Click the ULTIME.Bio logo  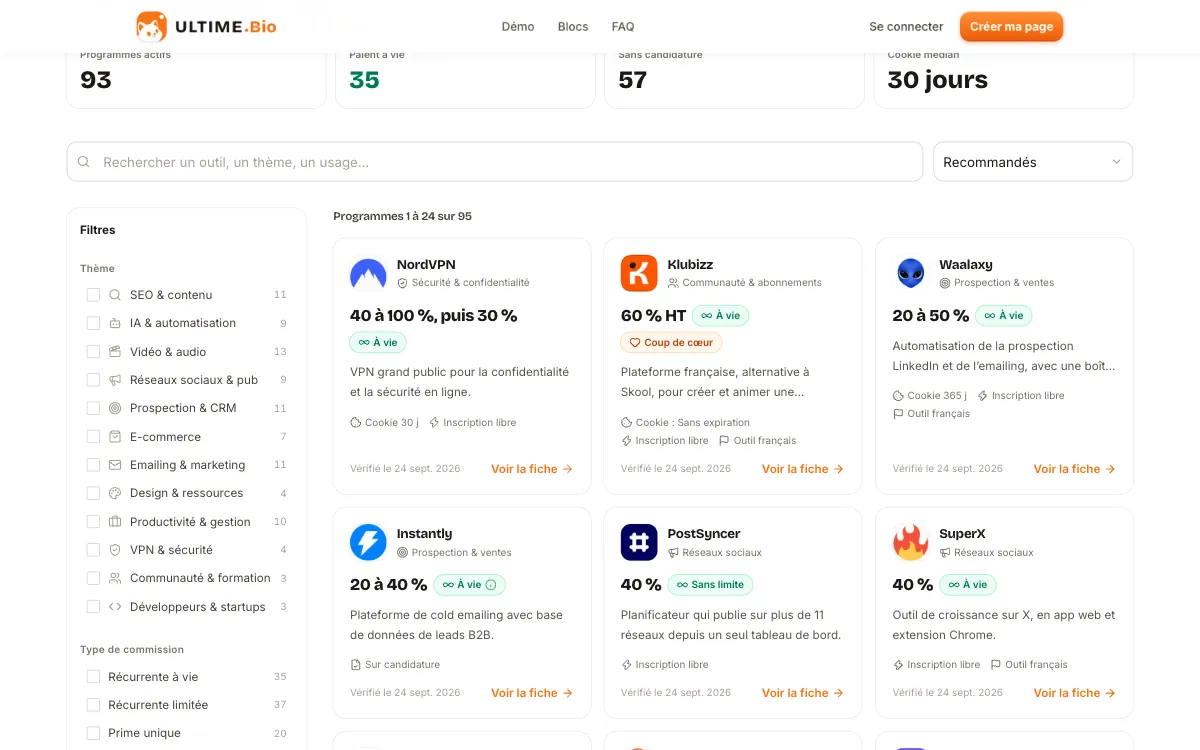click(x=206, y=27)
